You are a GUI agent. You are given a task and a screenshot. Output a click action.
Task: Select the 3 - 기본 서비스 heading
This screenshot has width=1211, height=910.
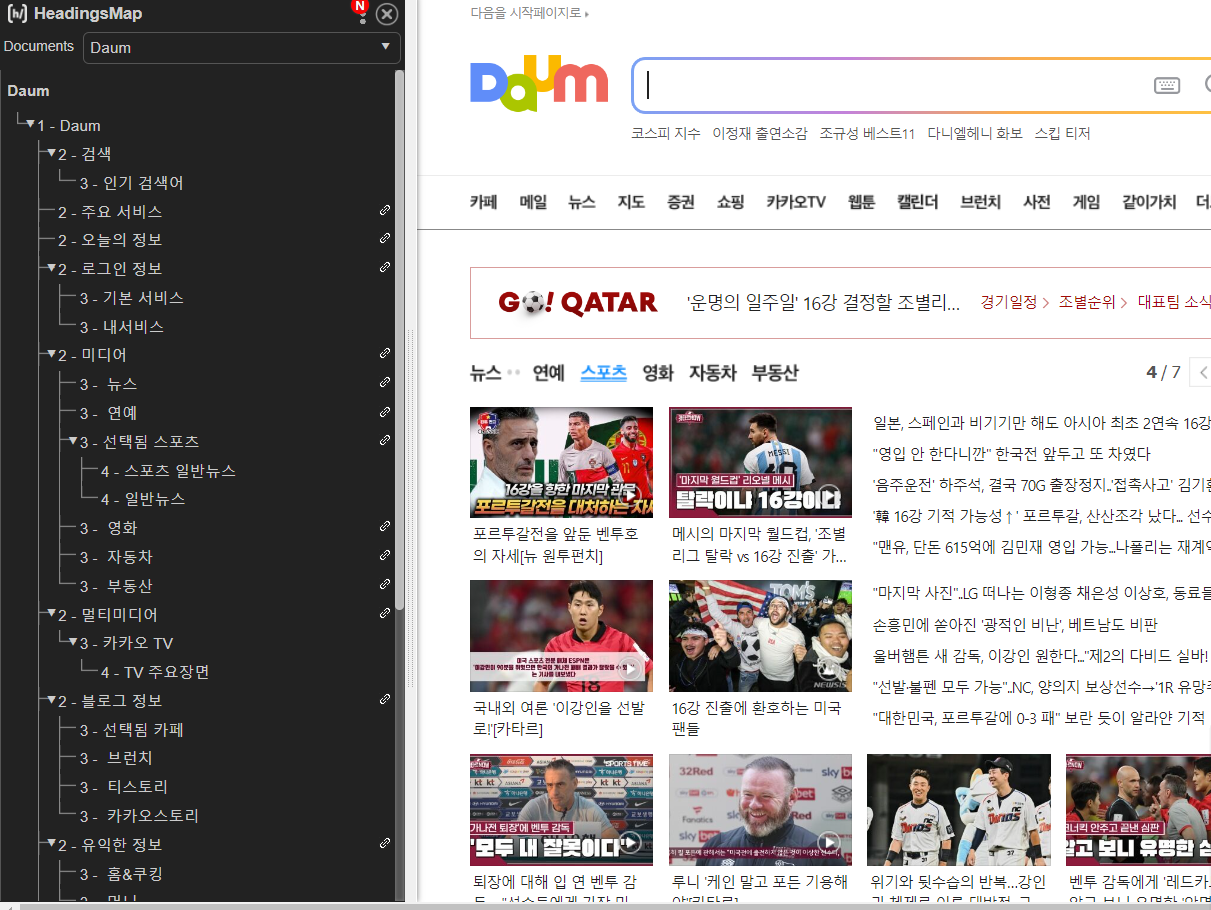pos(132,298)
